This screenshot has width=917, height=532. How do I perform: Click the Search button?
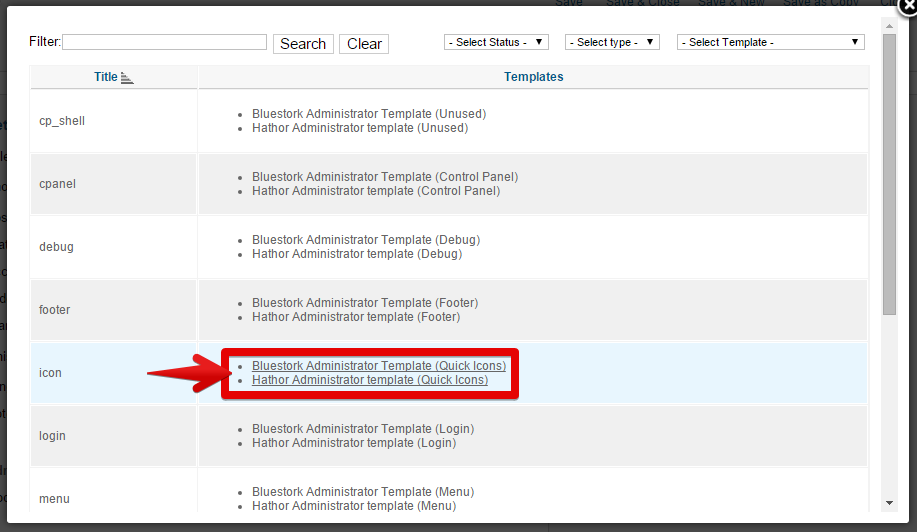point(303,44)
